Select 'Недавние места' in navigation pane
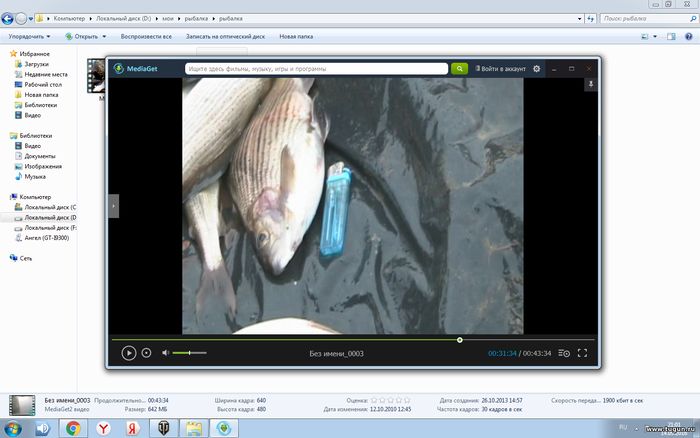This screenshot has height=438, width=700. pos(41,74)
